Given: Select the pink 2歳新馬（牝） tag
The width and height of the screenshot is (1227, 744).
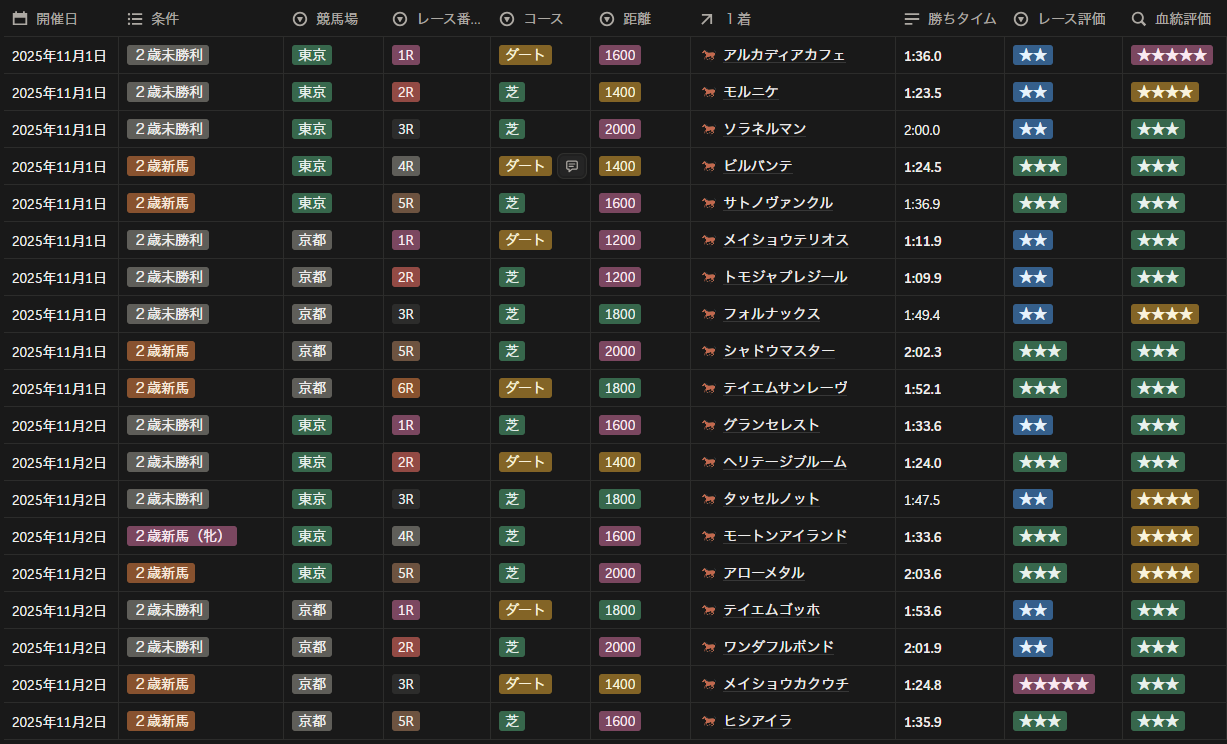Looking at the screenshot, I should pyautogui.click(x=181, y=537).
